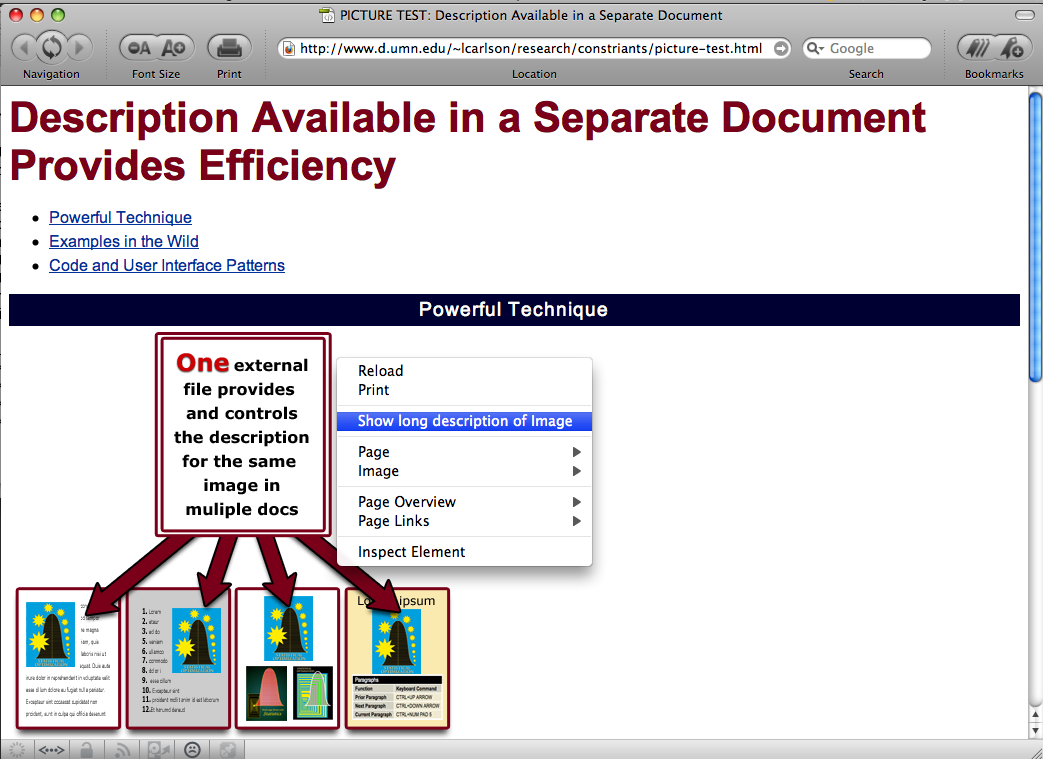Screen dimensions: 1043x759
Task: Open the Examples in the Wild link
Action: [124, 241]
